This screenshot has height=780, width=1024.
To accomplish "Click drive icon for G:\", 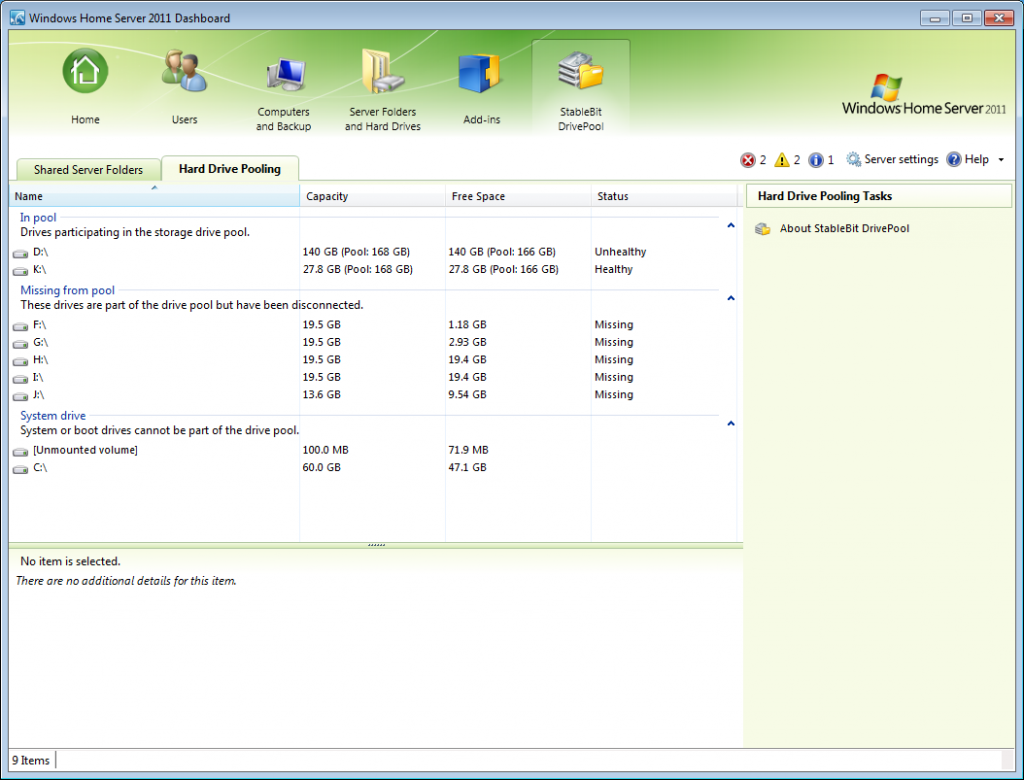I will point(20,343).
